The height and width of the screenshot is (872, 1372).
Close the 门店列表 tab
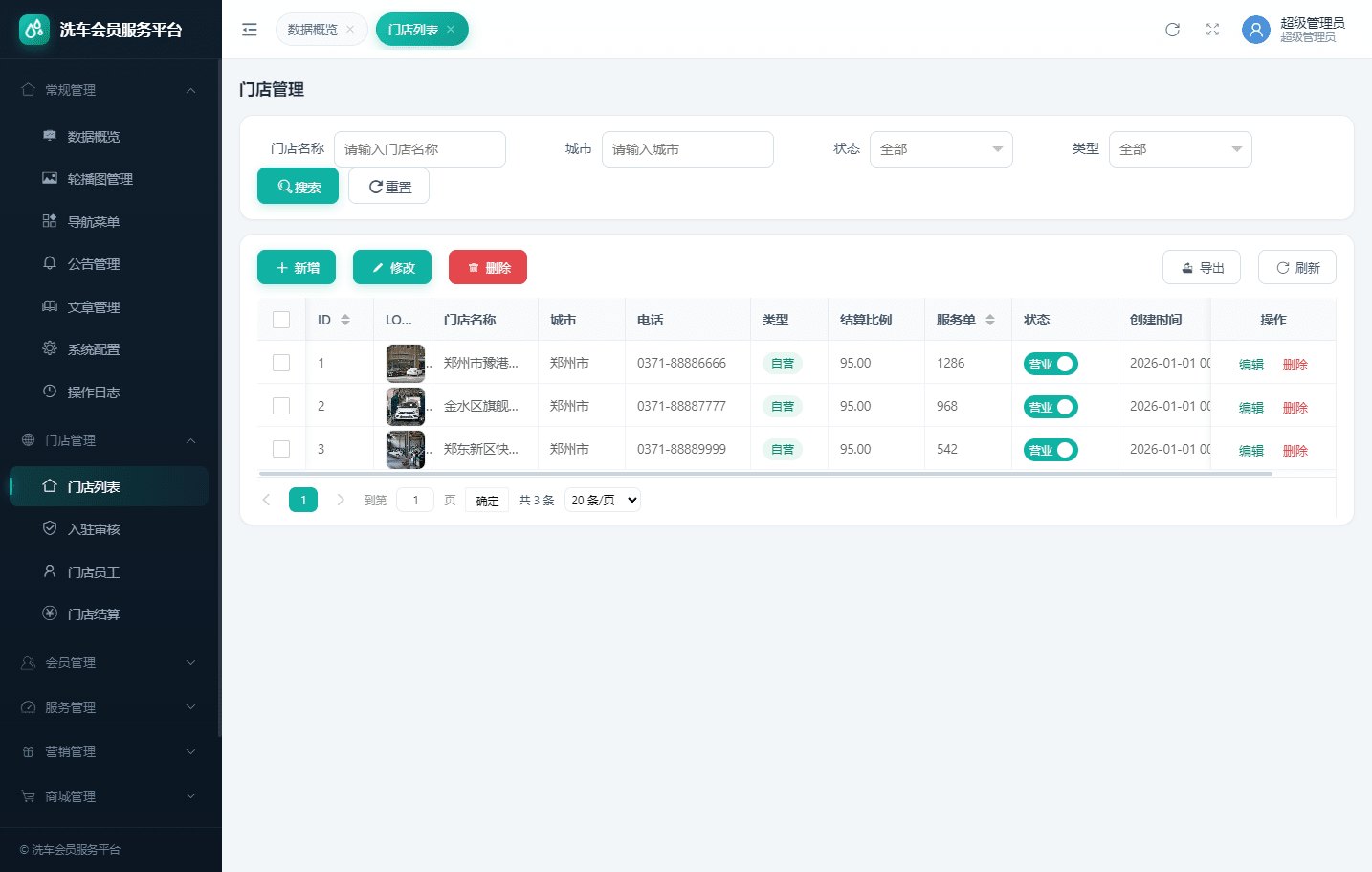(451, 30)
